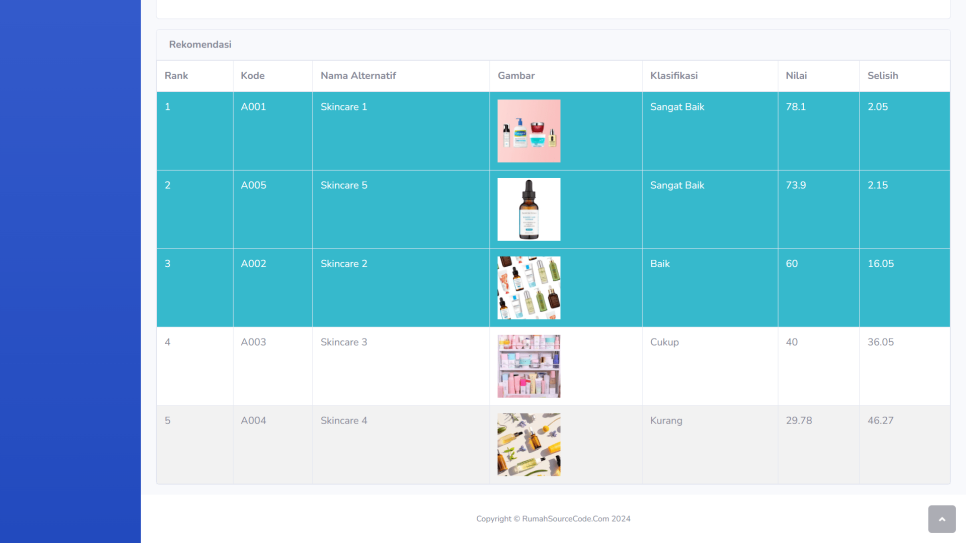Click the Skincare 5 name cell

[x=344, y=185]
